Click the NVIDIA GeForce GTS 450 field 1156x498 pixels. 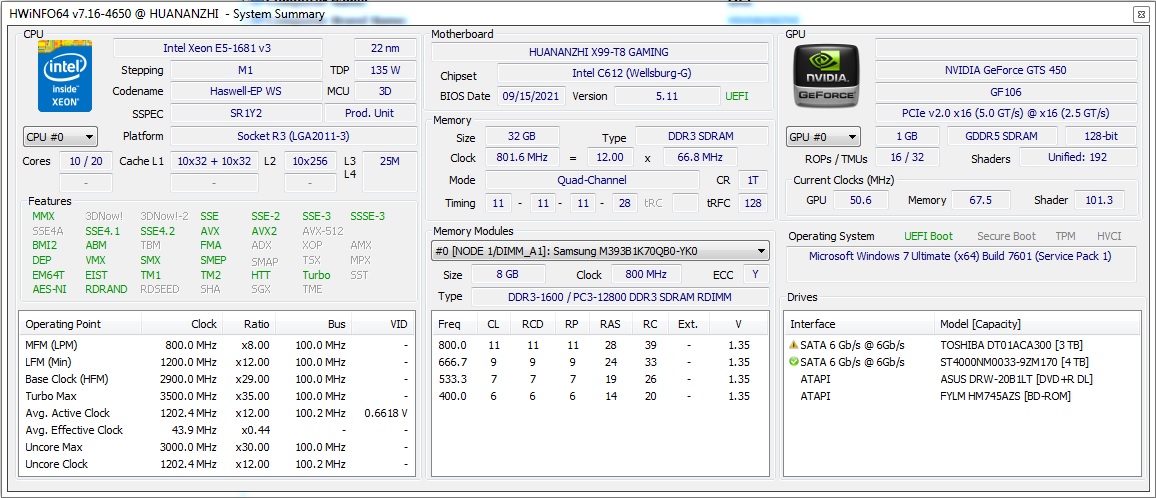[x=1006, y=70]
